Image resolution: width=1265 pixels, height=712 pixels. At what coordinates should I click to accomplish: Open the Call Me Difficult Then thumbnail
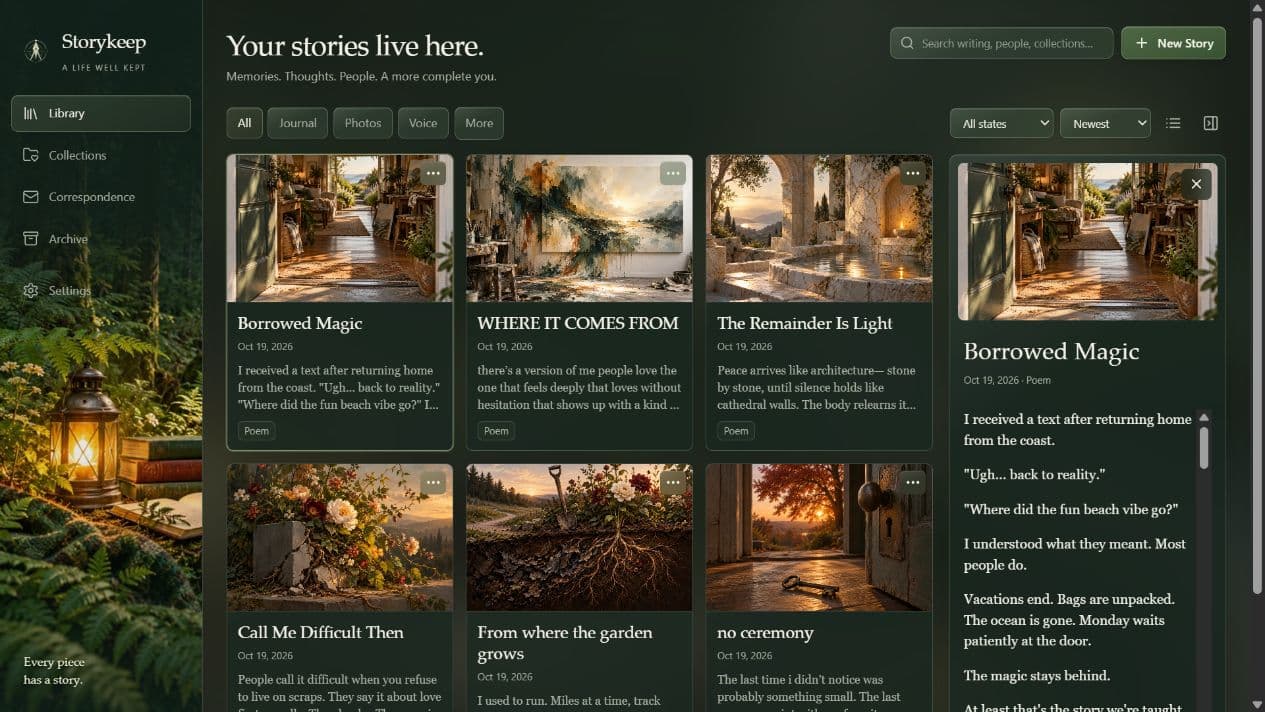point(340,537)
